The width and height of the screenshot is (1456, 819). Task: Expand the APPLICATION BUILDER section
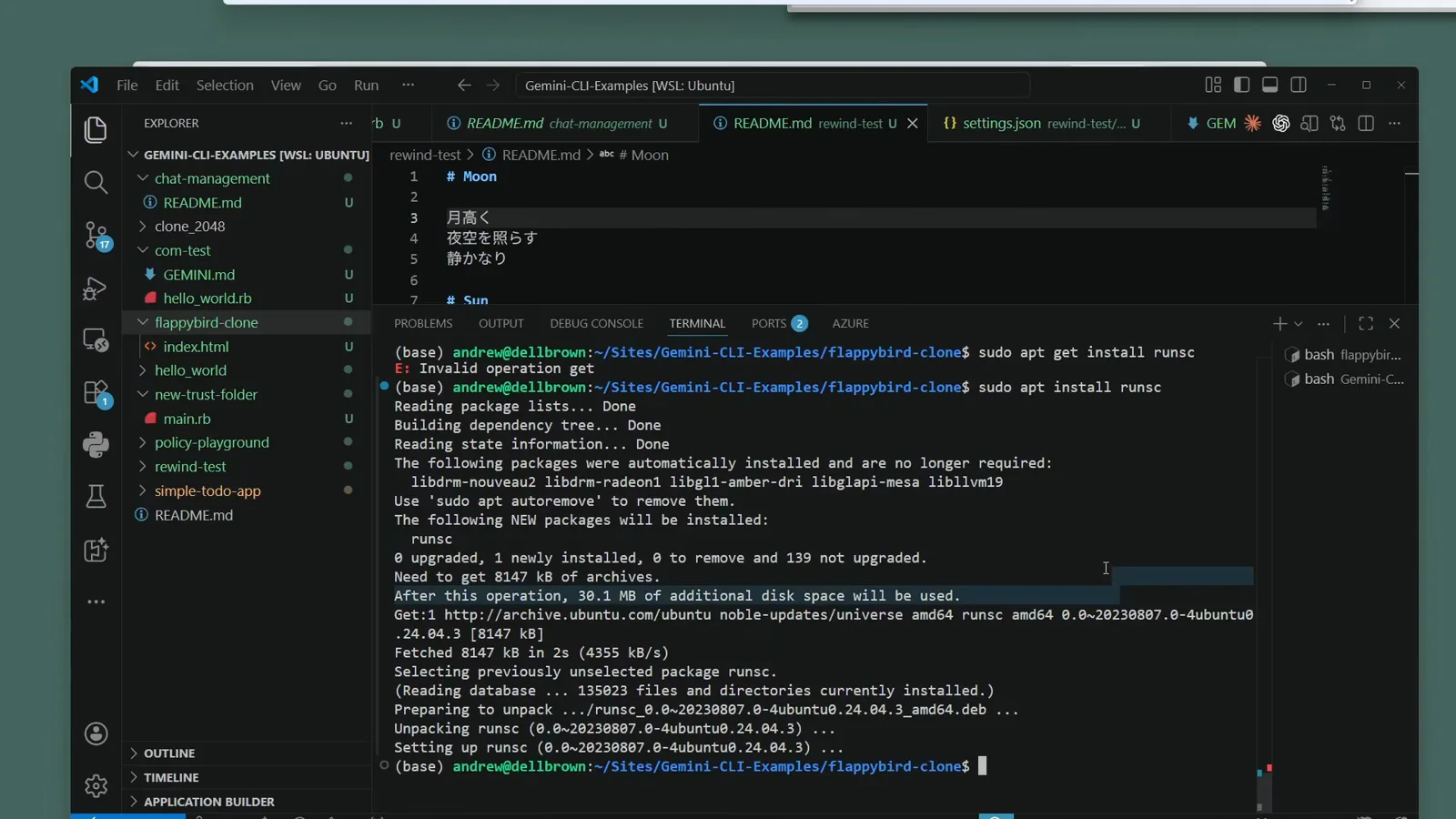pyautogui.click(x=246, y=801)
